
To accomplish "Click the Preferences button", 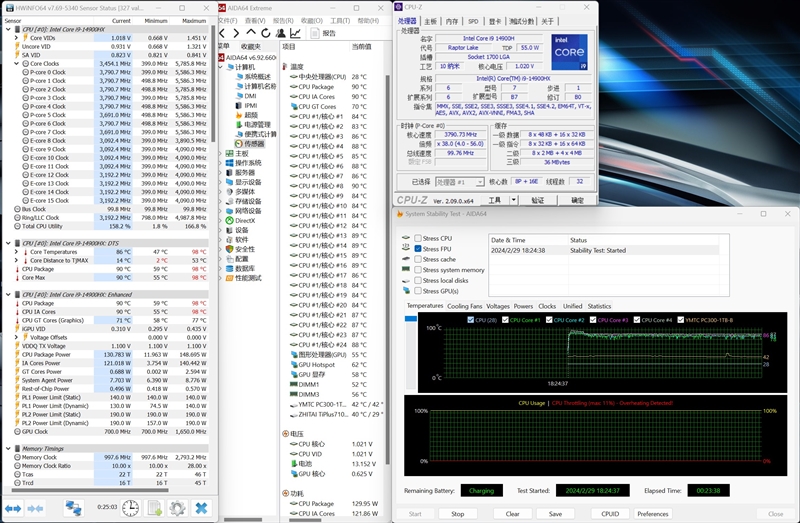I will tap(653, 513).
